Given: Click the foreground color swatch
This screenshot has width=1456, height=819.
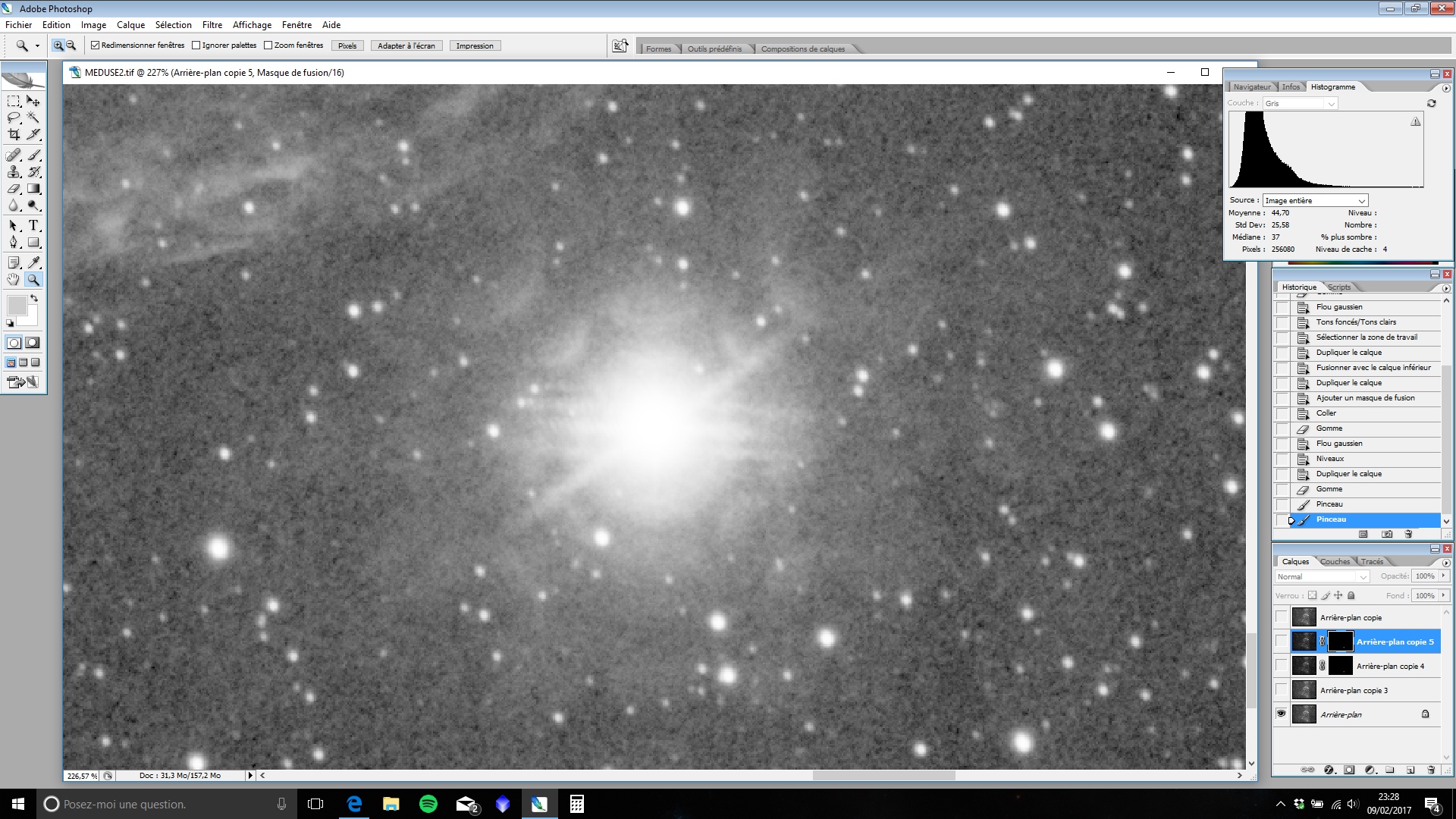Looking at the screenshot, I should tap(17, 305).
